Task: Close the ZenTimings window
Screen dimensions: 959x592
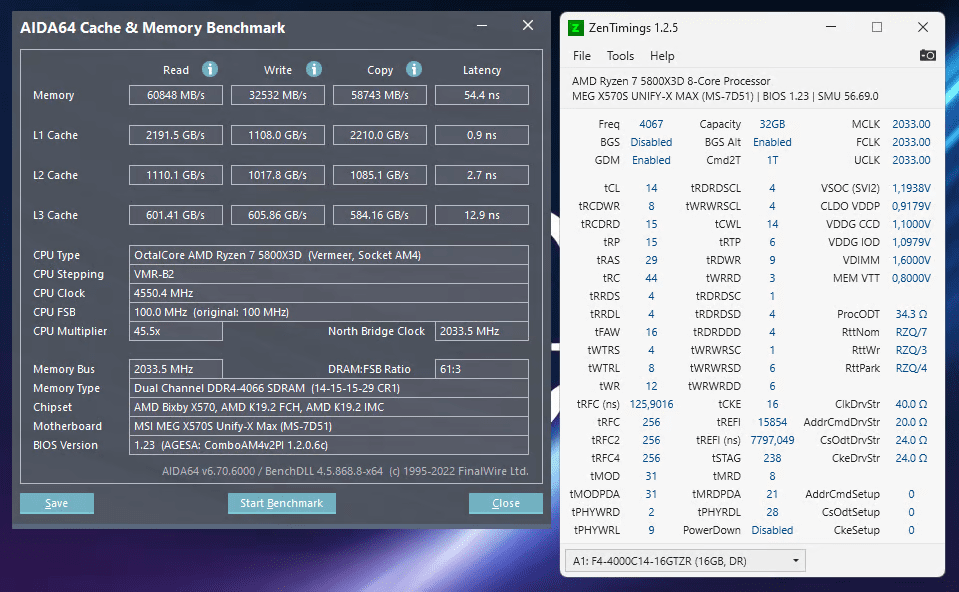Action: (x=923, y=27)
